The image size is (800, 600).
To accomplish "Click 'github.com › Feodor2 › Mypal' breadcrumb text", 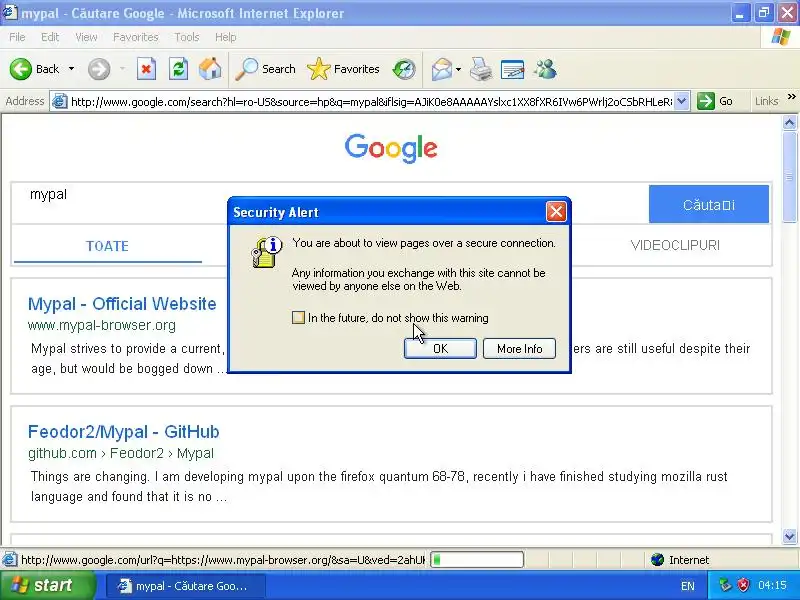I will [121, 453].
